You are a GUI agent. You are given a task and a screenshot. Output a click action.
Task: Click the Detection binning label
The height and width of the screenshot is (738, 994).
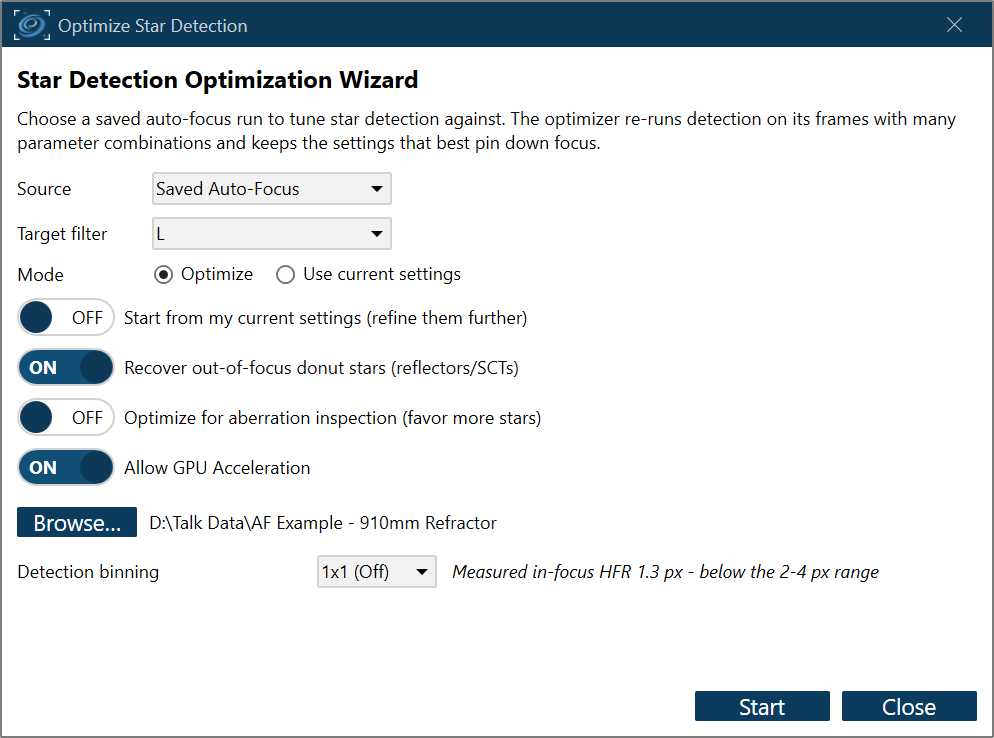click(88, 572)
